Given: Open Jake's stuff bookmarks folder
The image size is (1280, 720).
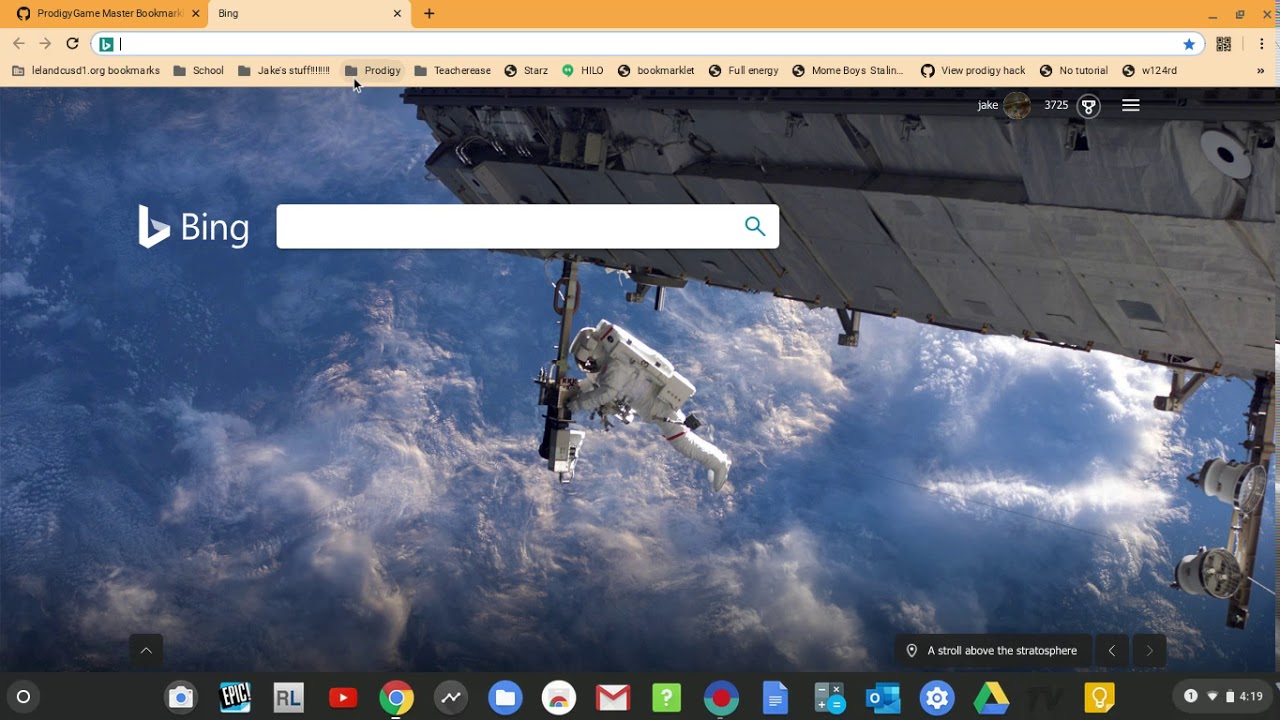Looking at the screenshot, I should click(284, 71).
